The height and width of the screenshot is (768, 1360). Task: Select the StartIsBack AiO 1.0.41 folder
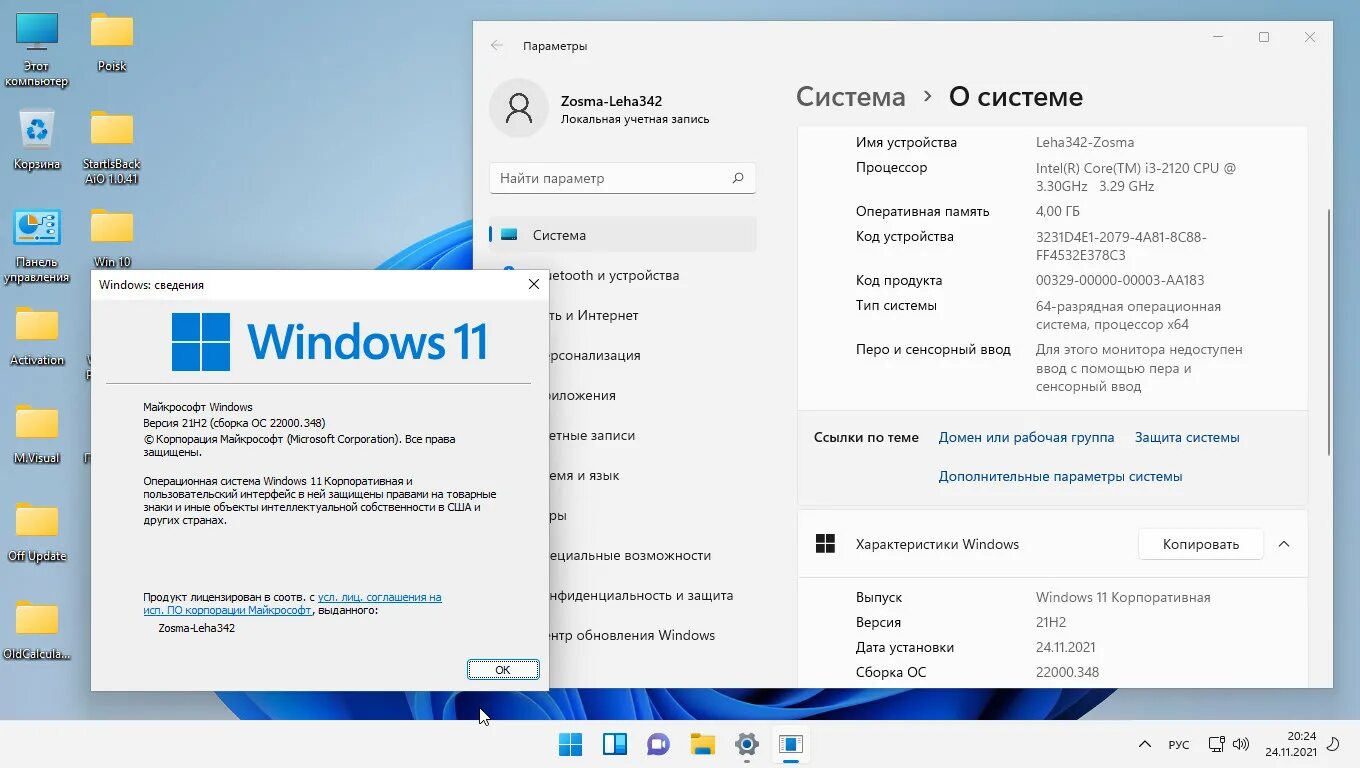[112, 148]
